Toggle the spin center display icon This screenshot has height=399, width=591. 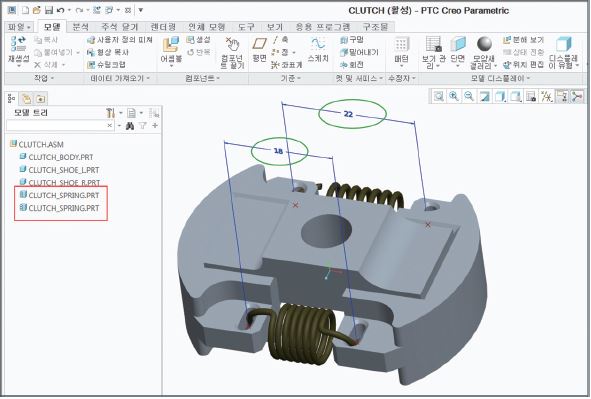click(x=577, y=96)
